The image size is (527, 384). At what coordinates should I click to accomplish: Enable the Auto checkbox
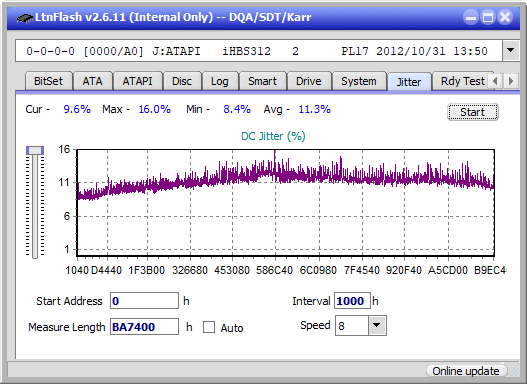tap(209, 327)
